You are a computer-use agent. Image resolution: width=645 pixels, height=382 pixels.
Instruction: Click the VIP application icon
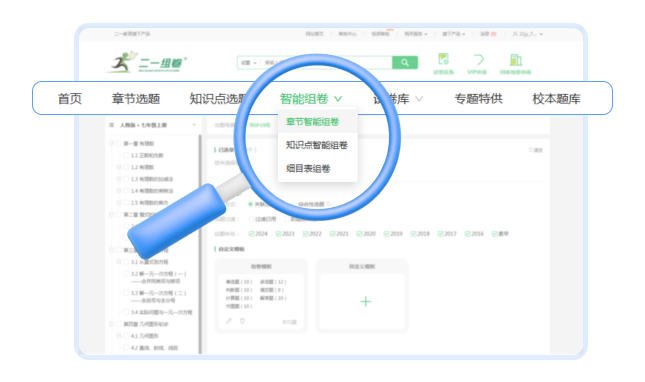(x=477, y=60)
